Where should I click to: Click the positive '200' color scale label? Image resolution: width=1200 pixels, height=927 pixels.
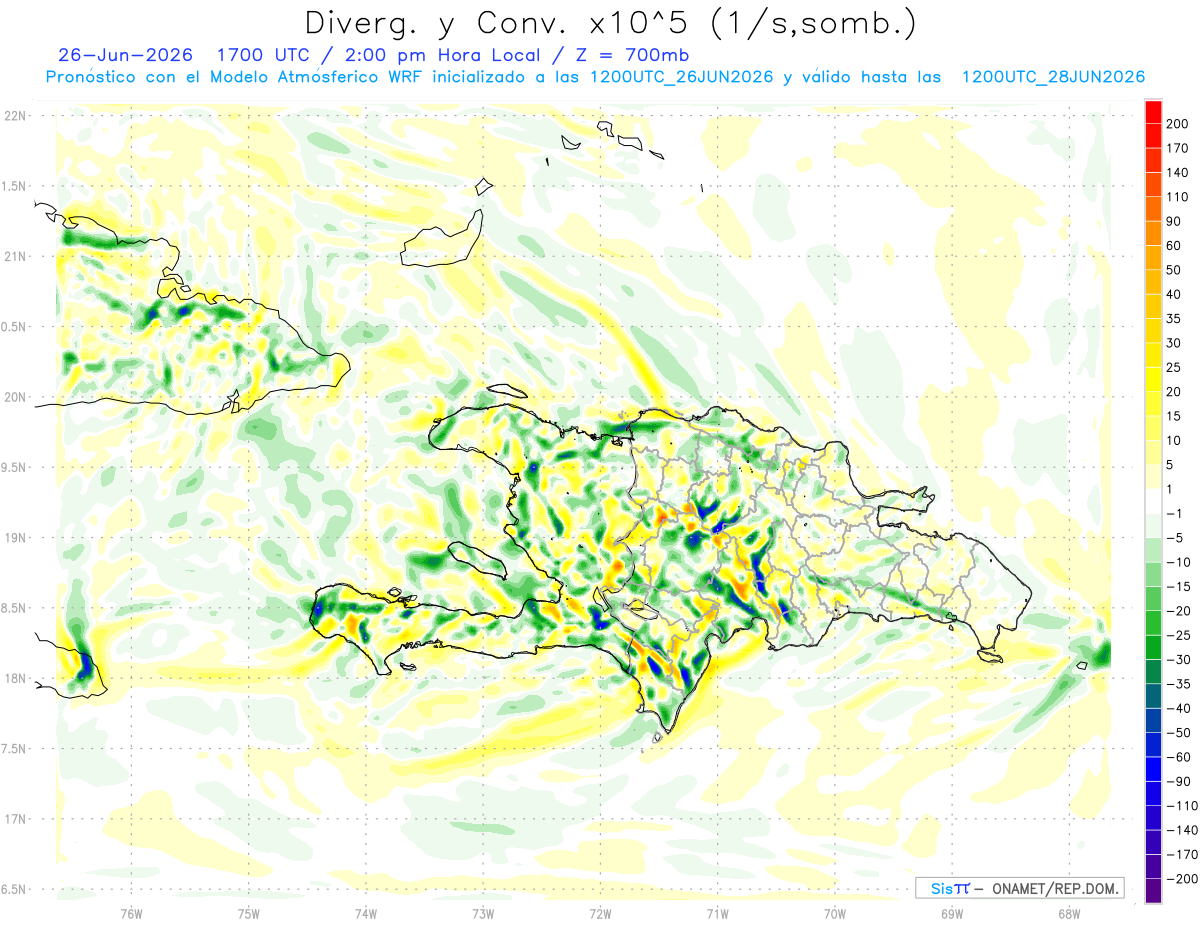click(1178, 124)
